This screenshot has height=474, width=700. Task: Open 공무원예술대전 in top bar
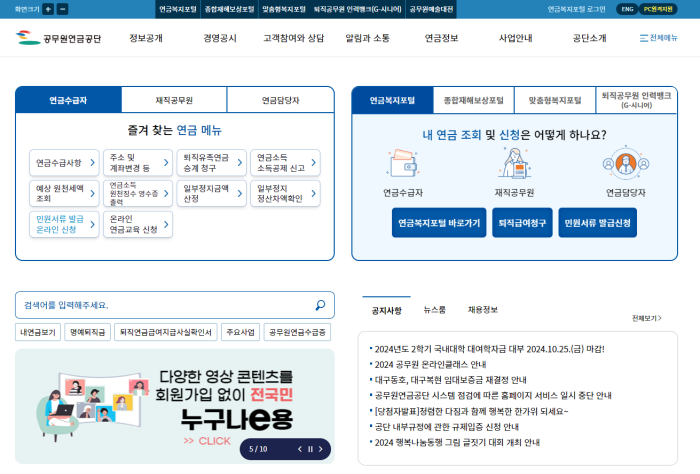click(431, 9)
